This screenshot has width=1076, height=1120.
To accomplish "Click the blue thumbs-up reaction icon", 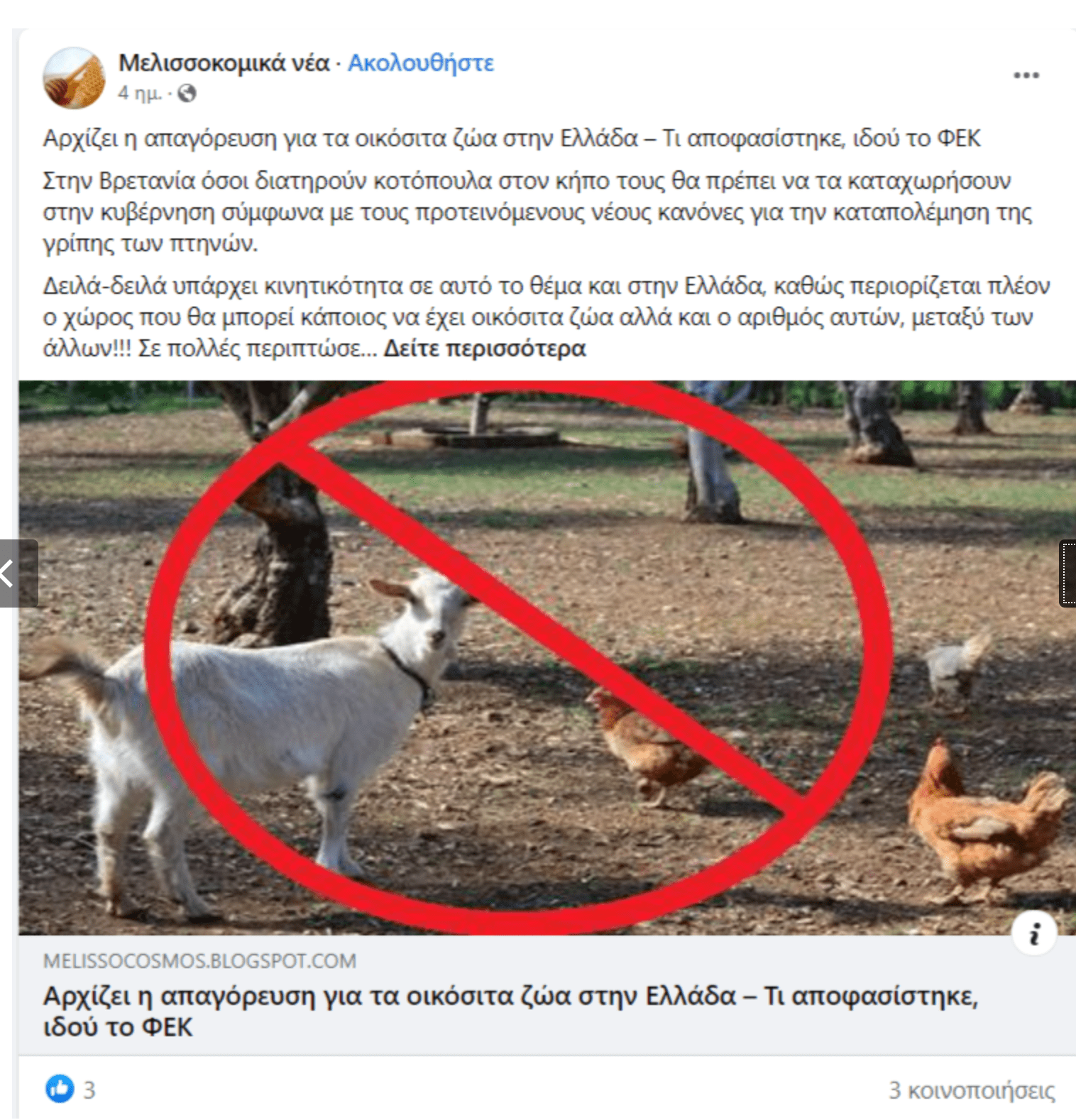I will coord(60,1089).
